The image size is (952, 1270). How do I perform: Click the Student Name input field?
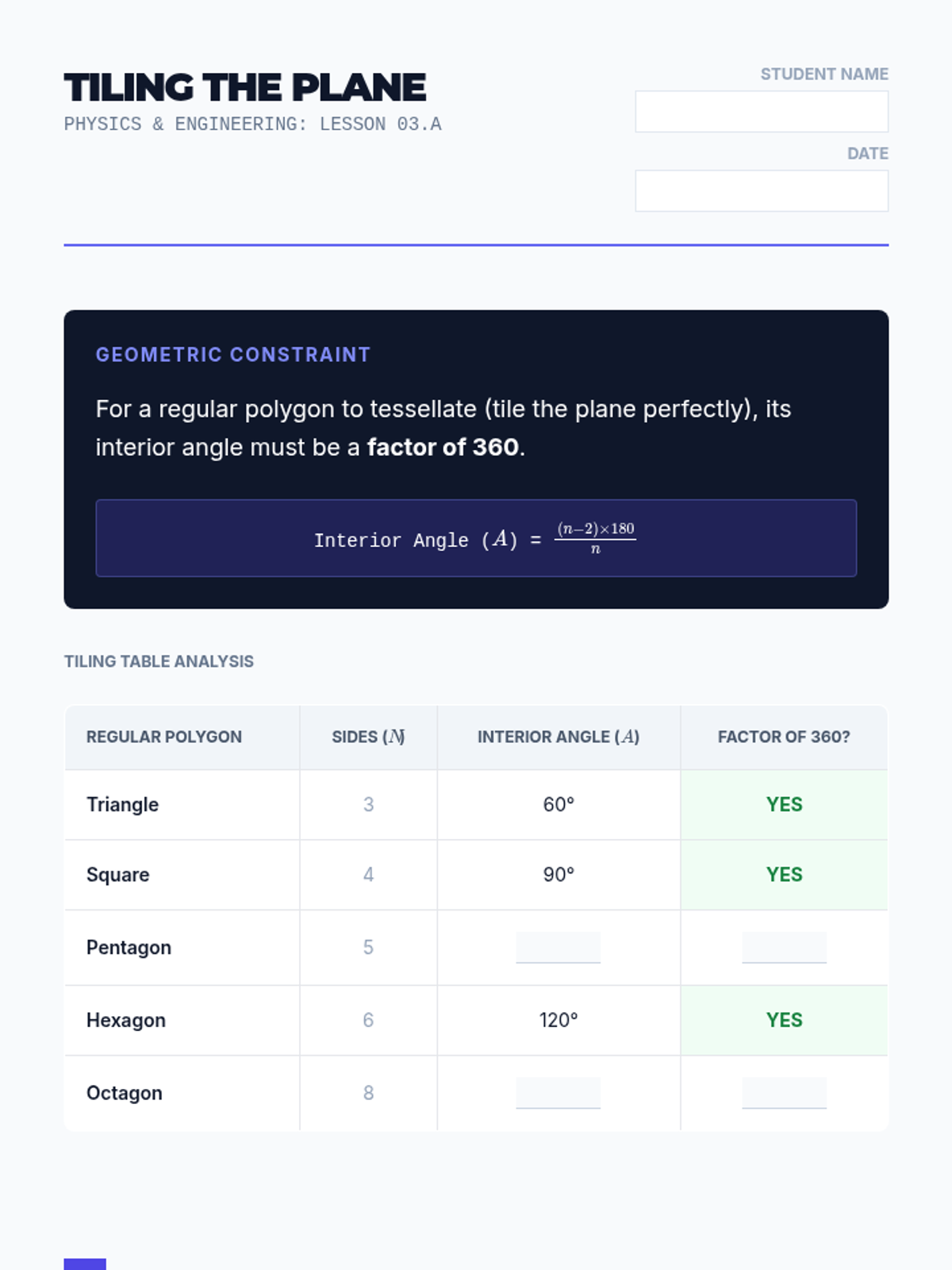pyautogui.click(x=761, y=111)
